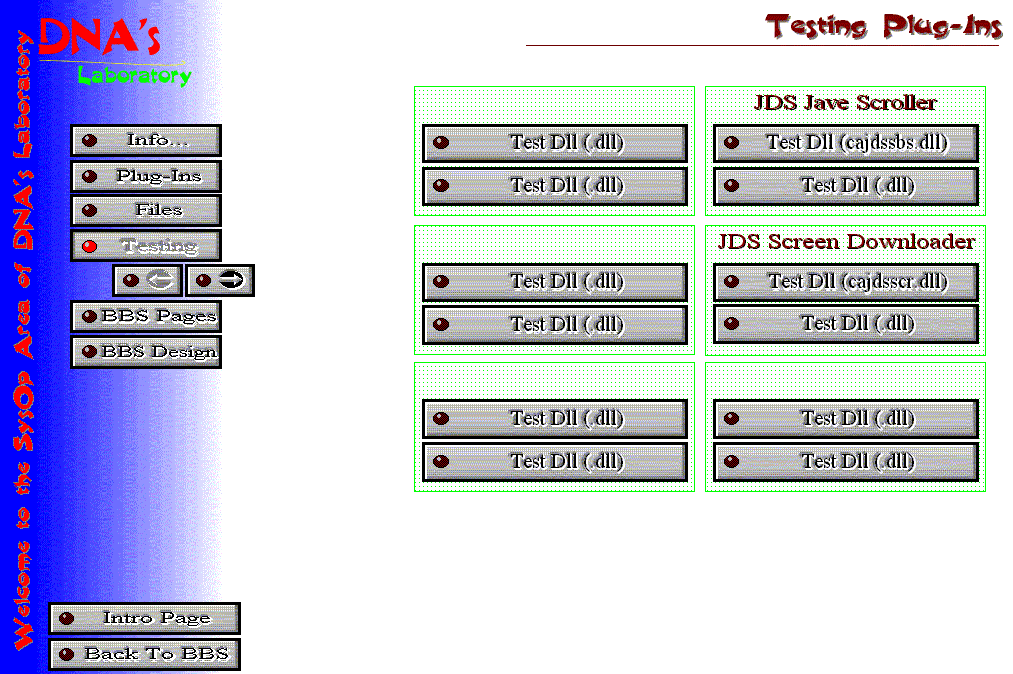
Task: Click second Test Dll in bottom-right panel
Action: pos(845,462)
